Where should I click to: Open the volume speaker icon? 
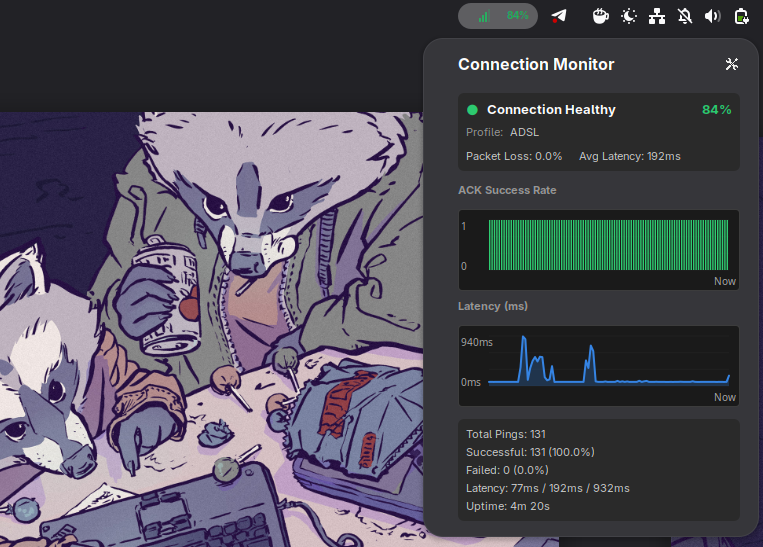pos(712,16)
